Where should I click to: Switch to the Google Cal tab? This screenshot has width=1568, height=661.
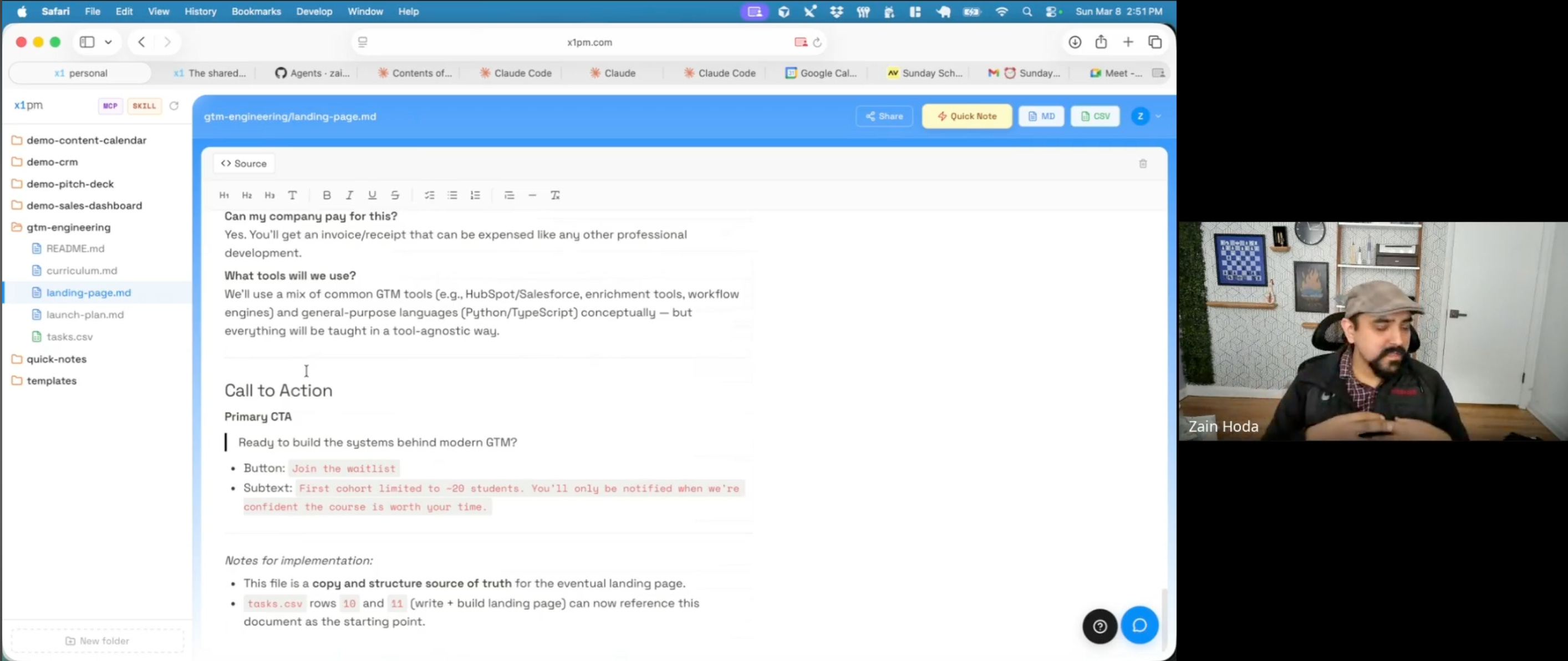point(821,73)
